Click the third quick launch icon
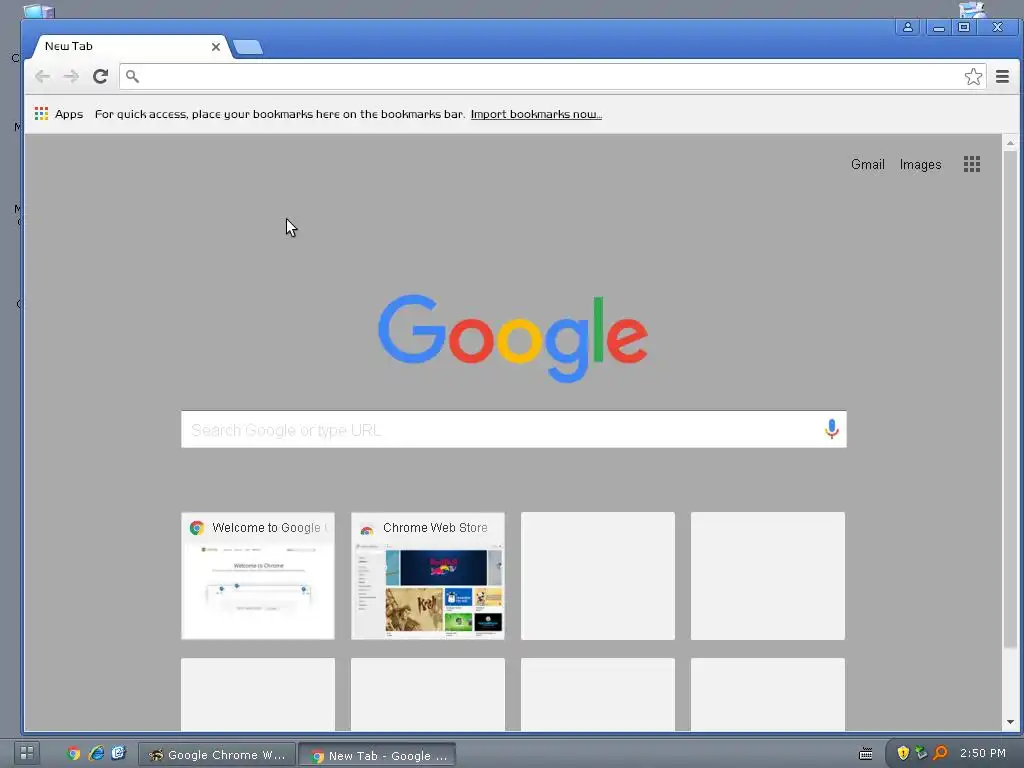Screen dimensions: 1024x768 118,754
